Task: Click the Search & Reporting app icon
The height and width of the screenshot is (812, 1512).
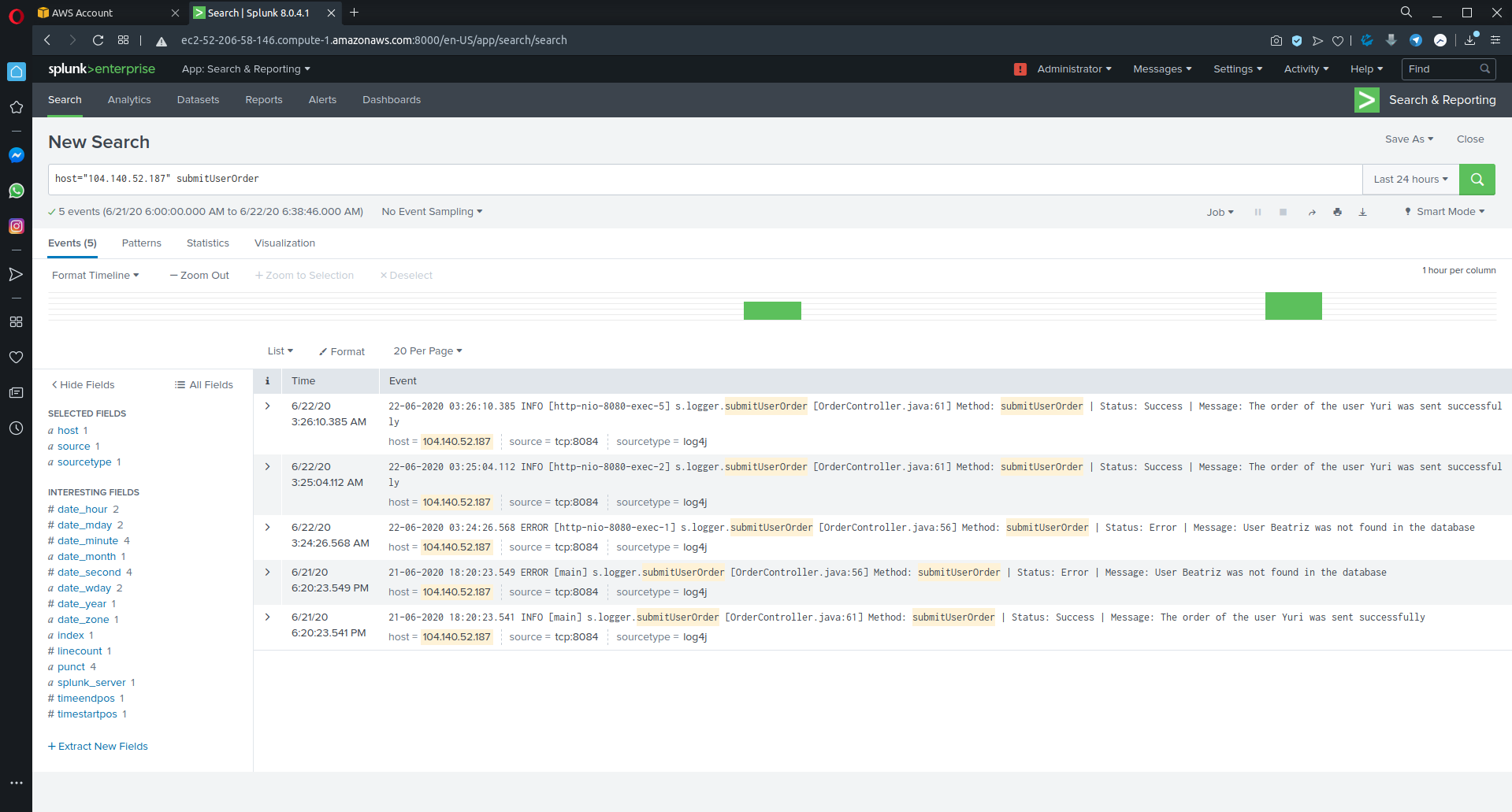Action: (x=1366, y=100)
